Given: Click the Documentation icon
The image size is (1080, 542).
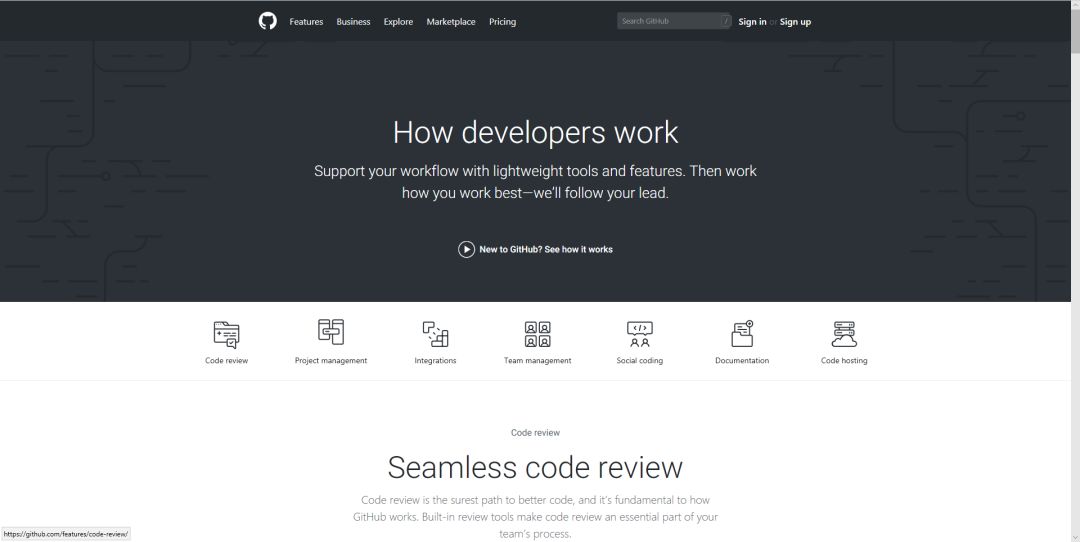Looking at the screenshot, I should [742, 333].
